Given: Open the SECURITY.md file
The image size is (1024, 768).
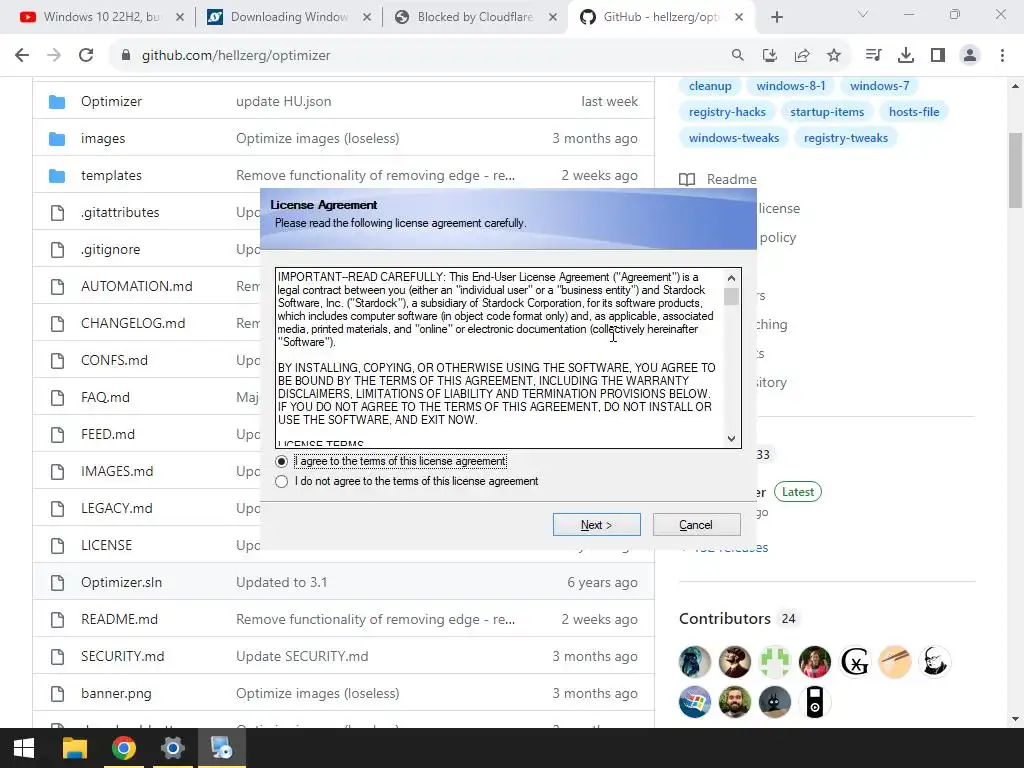Looking at the screenshot, I should (x=123, y=656).
